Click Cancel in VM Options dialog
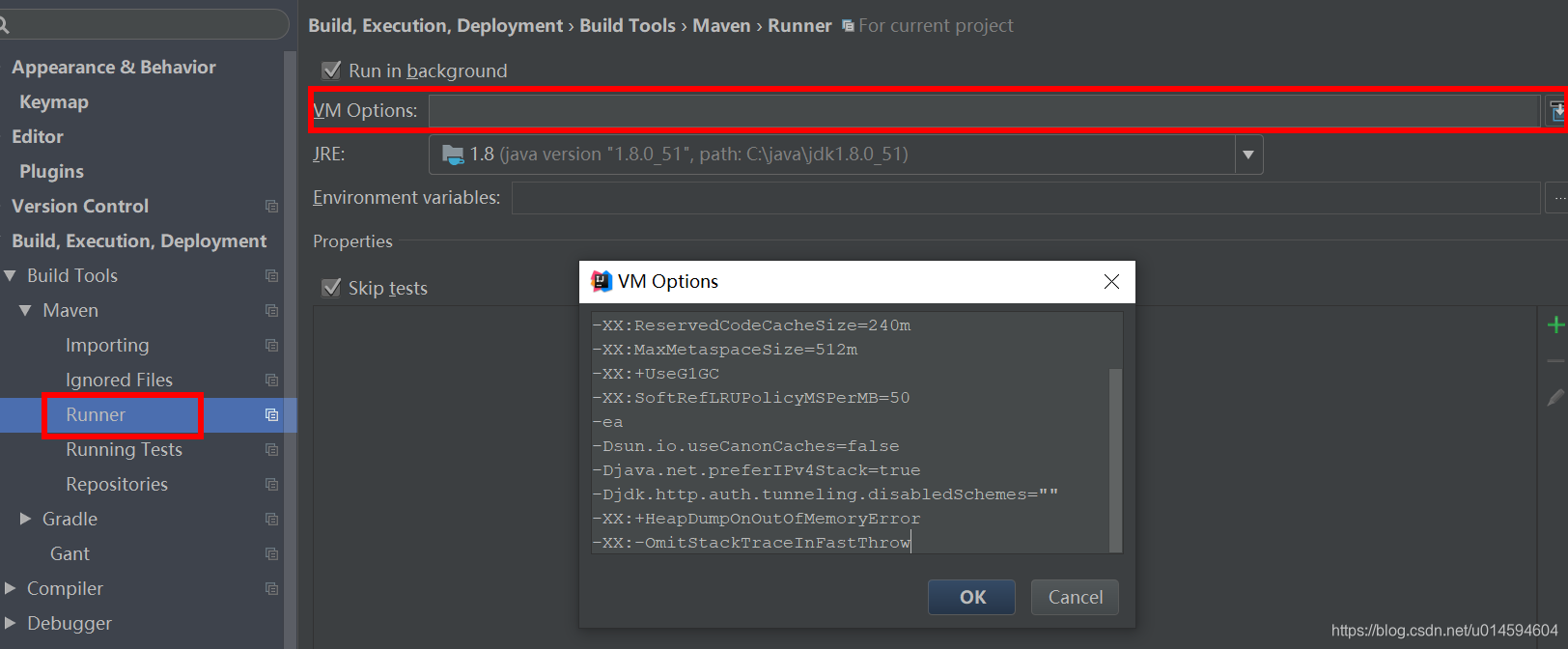1568x649 pixels. 1075,598
